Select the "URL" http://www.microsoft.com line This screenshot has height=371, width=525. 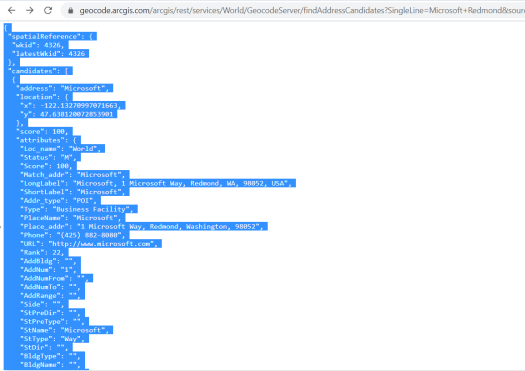(90, 244)
